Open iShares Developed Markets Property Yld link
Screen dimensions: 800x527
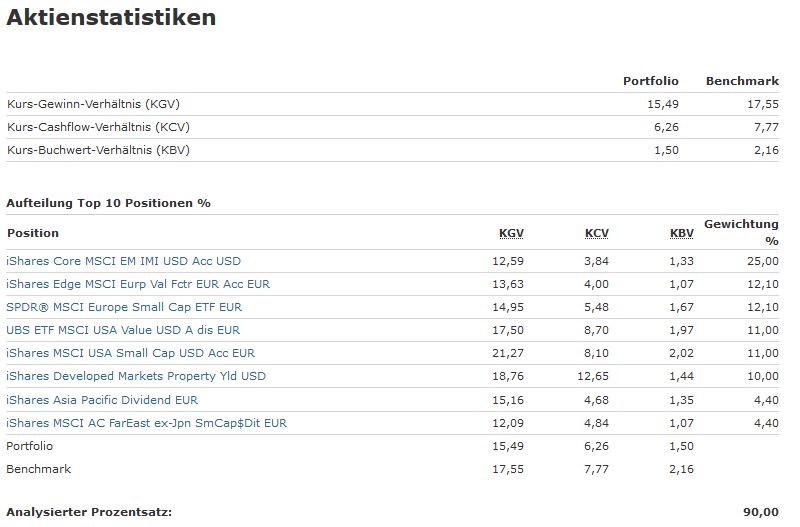point(136,376)
